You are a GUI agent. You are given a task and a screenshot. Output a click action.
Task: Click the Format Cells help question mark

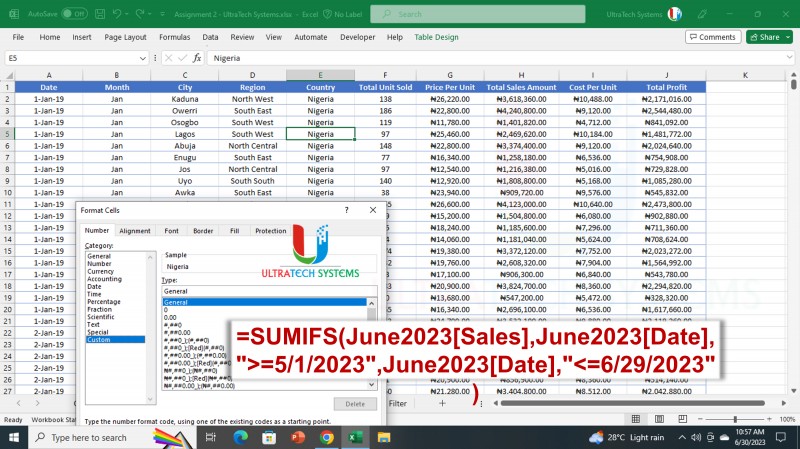point(346,210)
